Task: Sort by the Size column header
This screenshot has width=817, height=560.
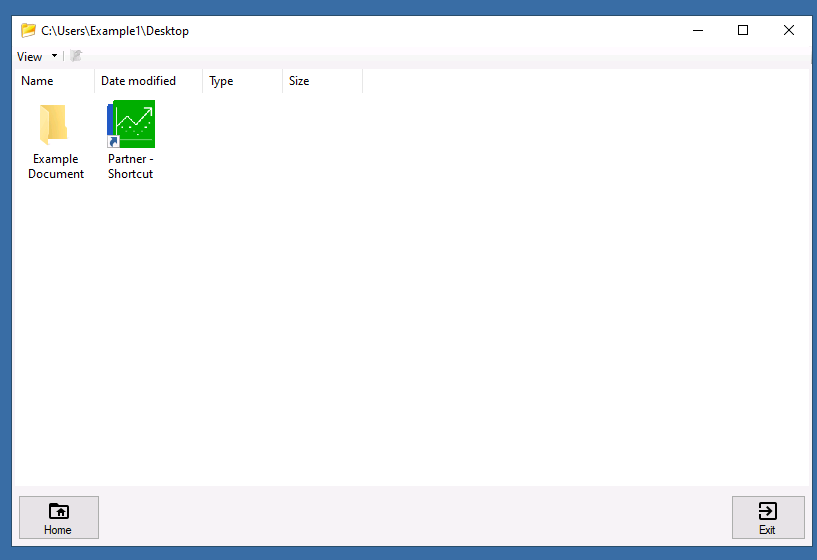Action: tap(299, 81)
